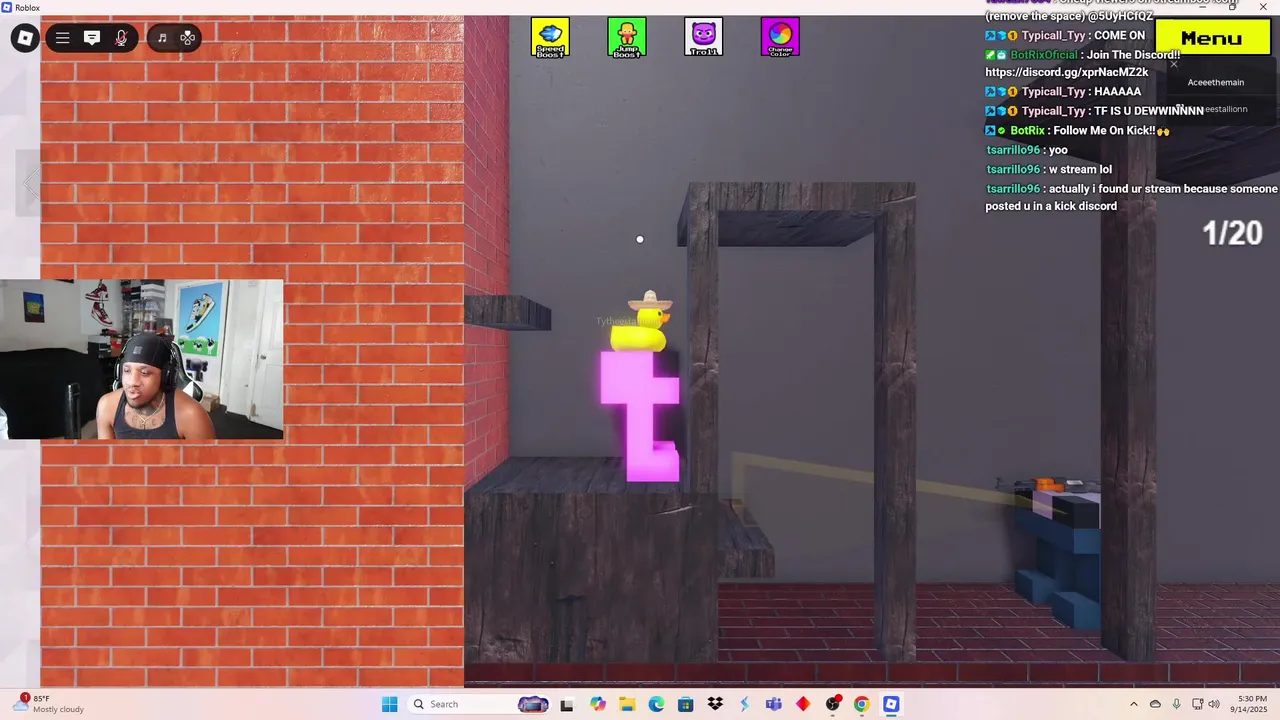Click the Typicall_Tyy name on COME ON
Screen dimensions: 1280x720
tap(1054, 35)
